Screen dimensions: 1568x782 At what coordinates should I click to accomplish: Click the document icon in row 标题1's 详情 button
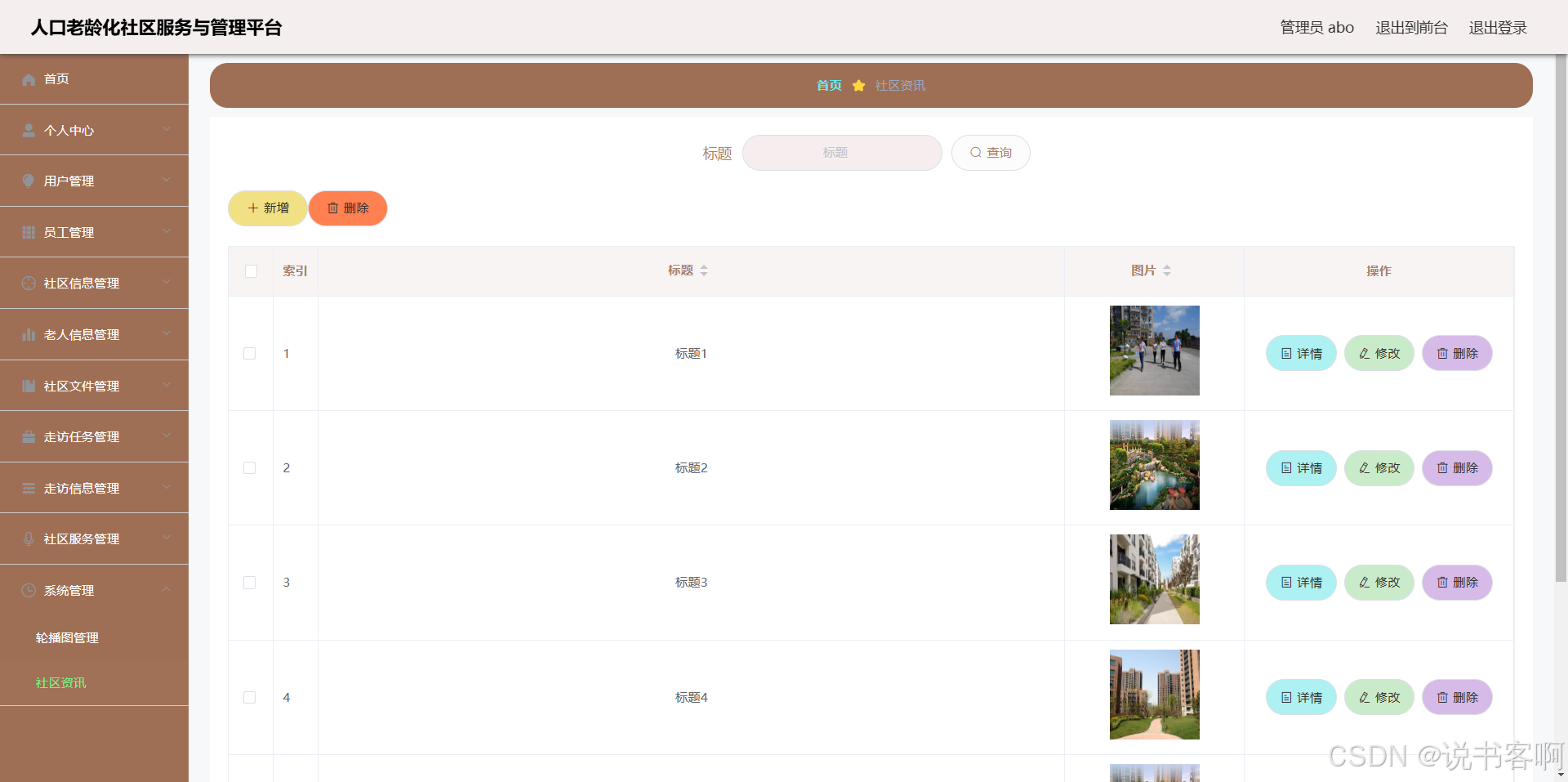click(x=1286, y=354)
